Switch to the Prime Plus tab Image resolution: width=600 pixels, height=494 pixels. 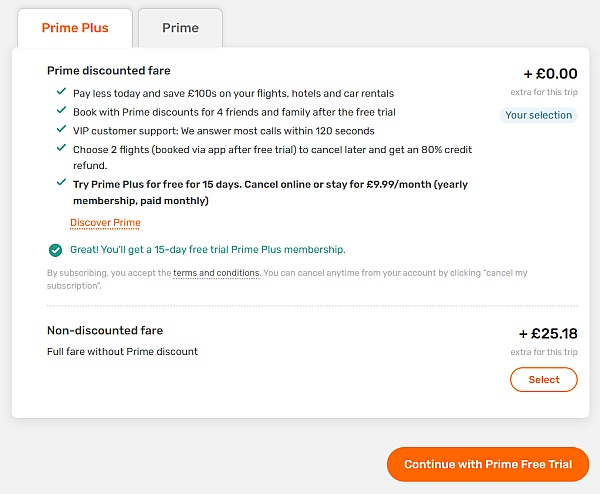tap(75, 28)
